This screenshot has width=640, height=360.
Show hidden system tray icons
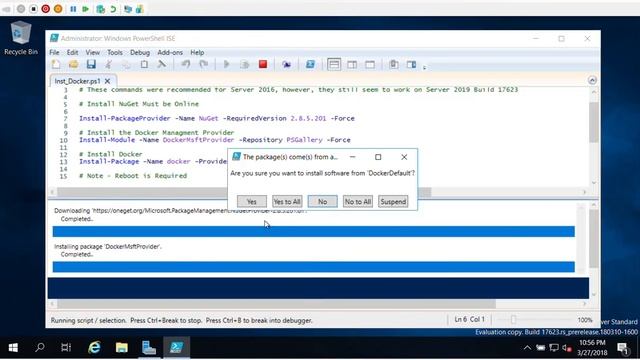[x=527, y=348]
